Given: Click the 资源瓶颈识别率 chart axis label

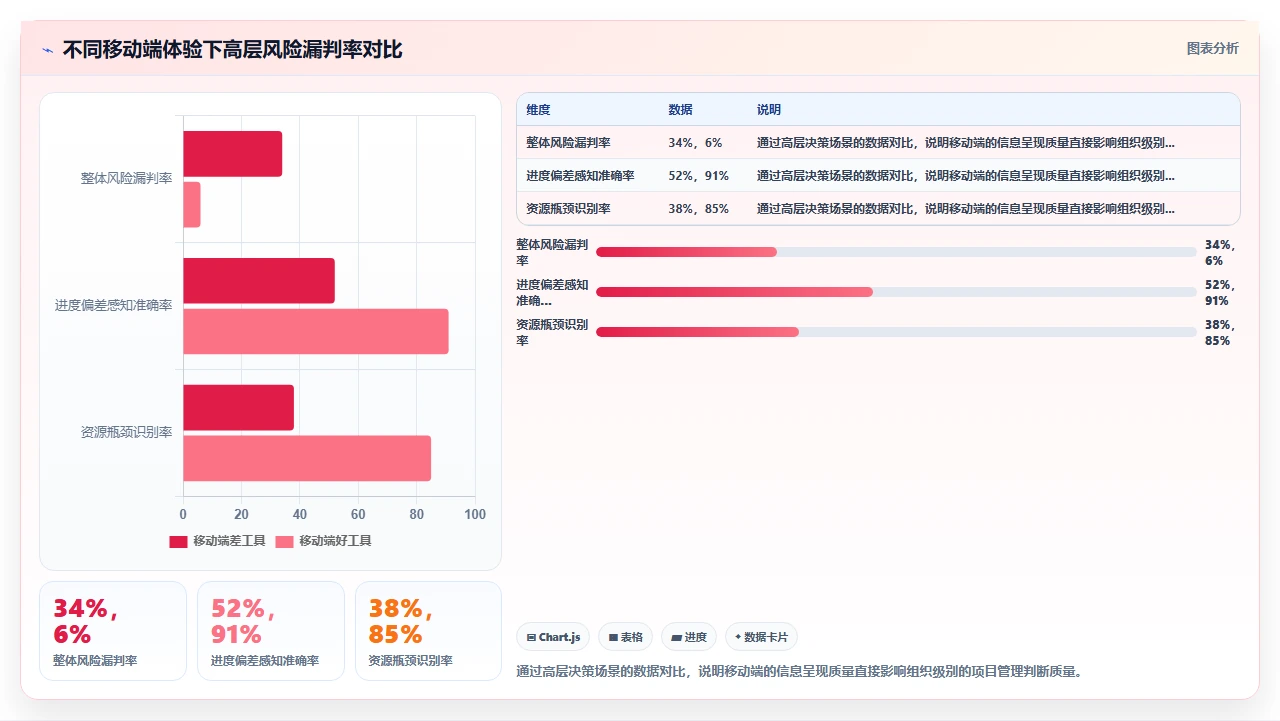Looking at the screenshot, I should click(126, 433).
